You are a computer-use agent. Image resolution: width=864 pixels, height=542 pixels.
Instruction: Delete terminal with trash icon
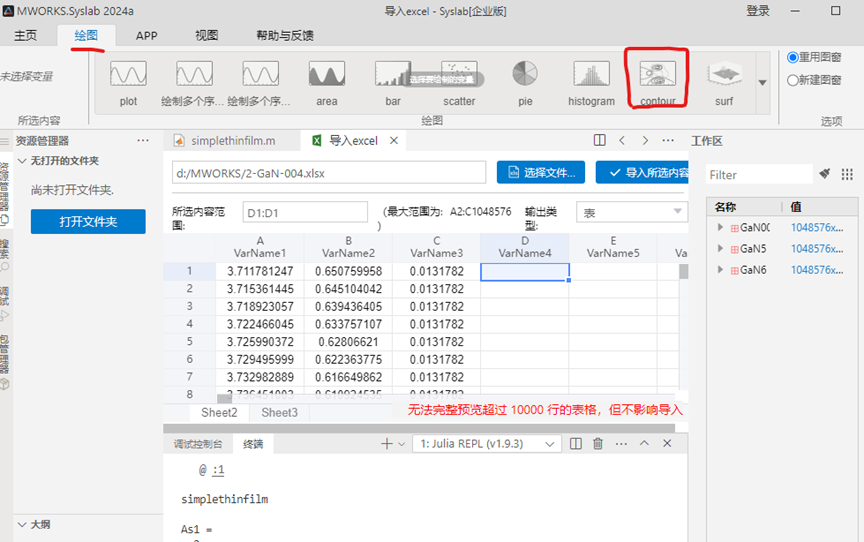598,444
